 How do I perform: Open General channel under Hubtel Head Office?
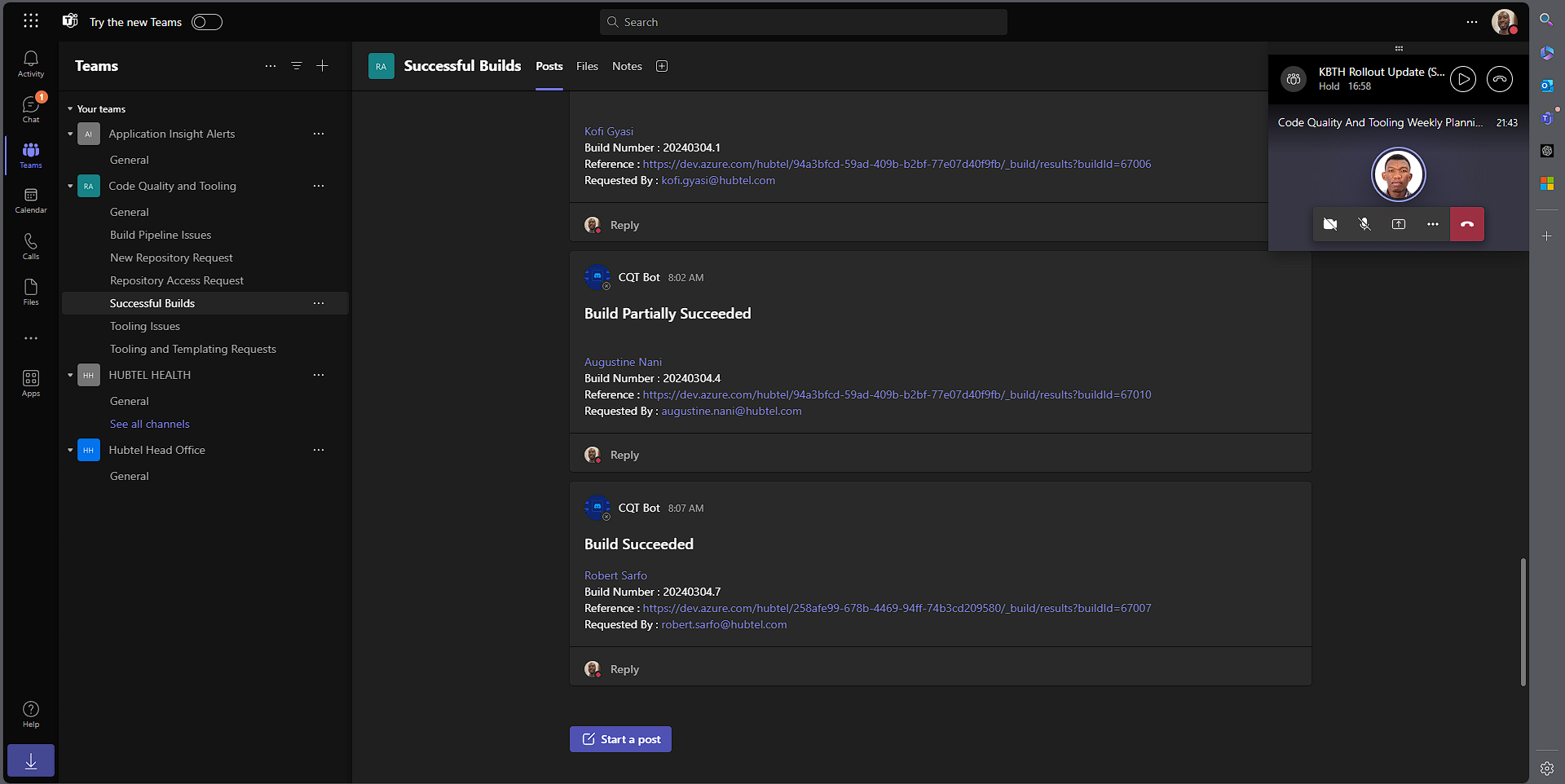click(130, 476)
